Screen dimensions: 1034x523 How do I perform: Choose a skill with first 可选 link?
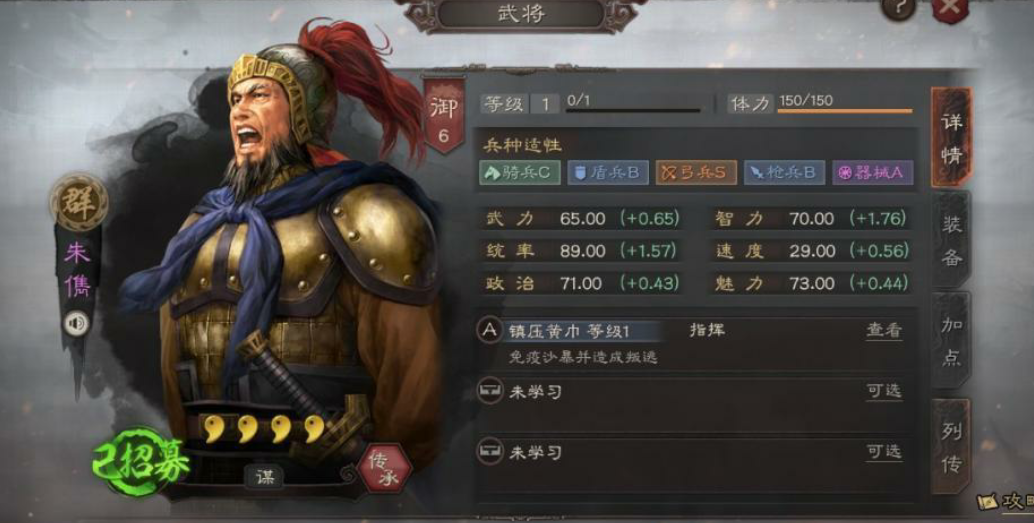point(884,392)
